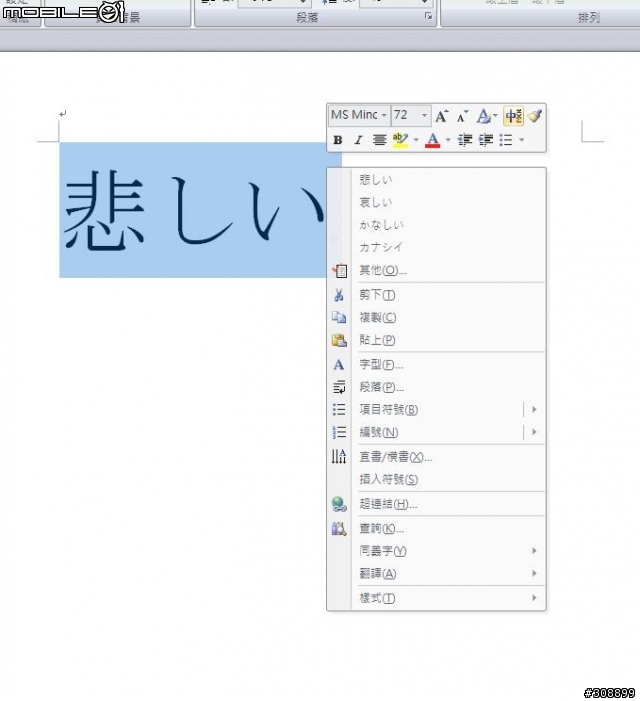The width and height of the screenshot is (640, 701).
Task: Click the copy icon beside 複製(C)
Action: tap(339, 317)
